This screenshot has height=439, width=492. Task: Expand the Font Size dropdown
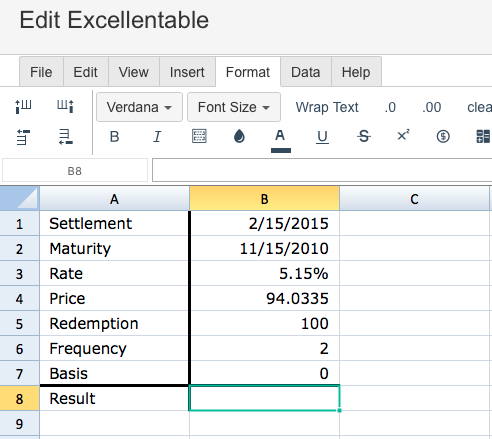pos(234,107)
